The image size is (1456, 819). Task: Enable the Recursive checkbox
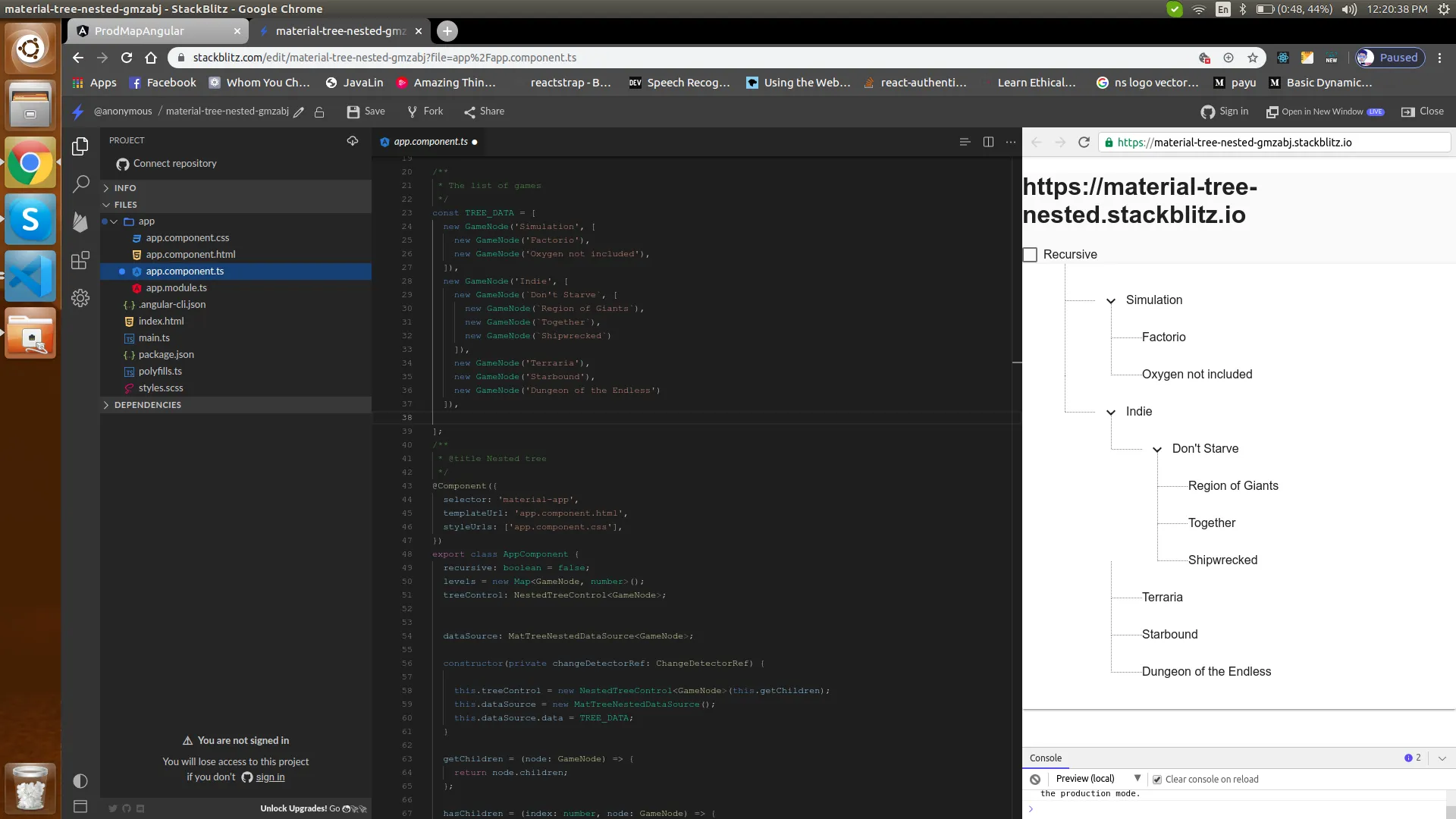pyautogui.click(x=1030, y=255)
